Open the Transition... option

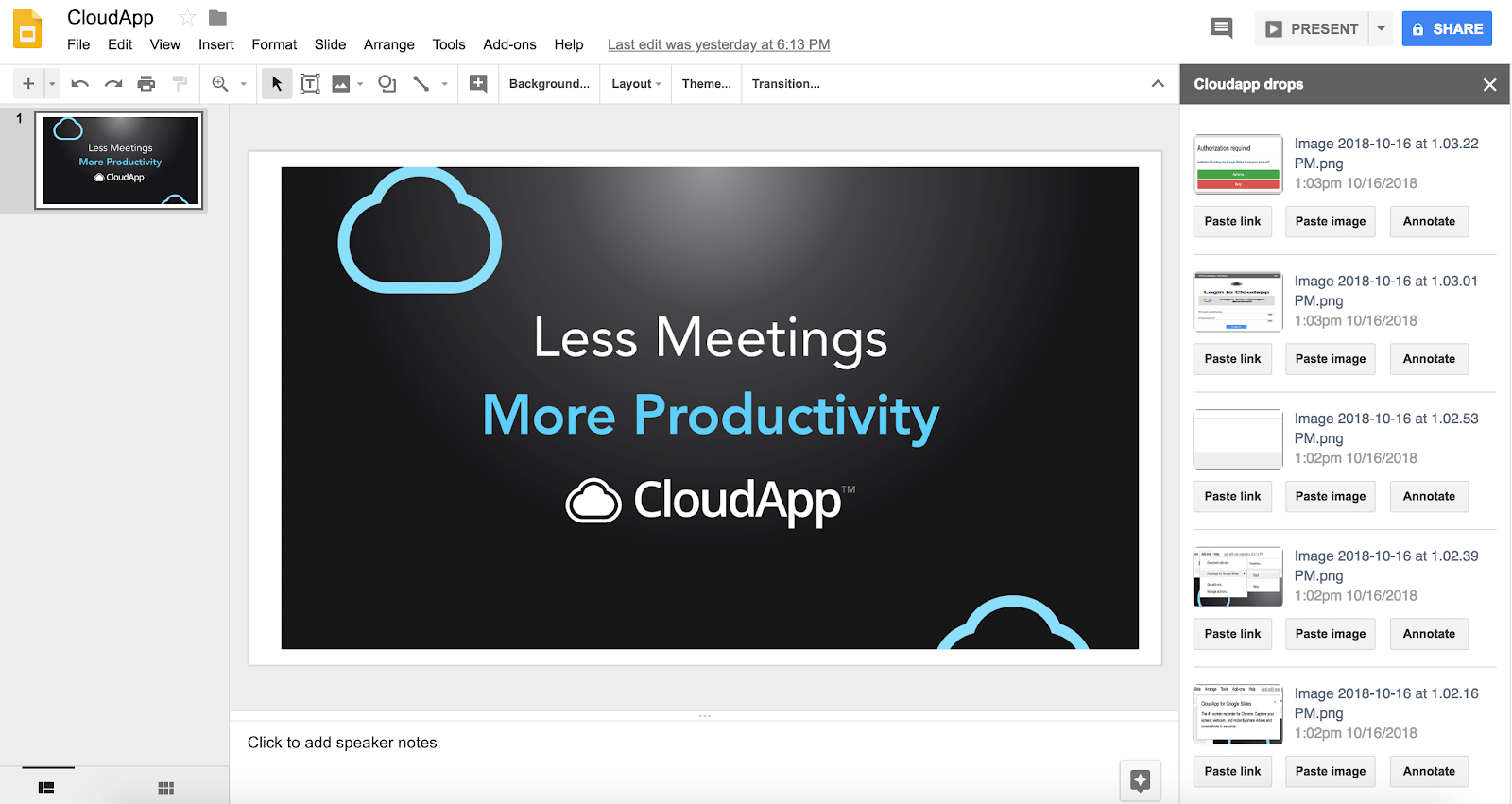(x=786, y=84)
